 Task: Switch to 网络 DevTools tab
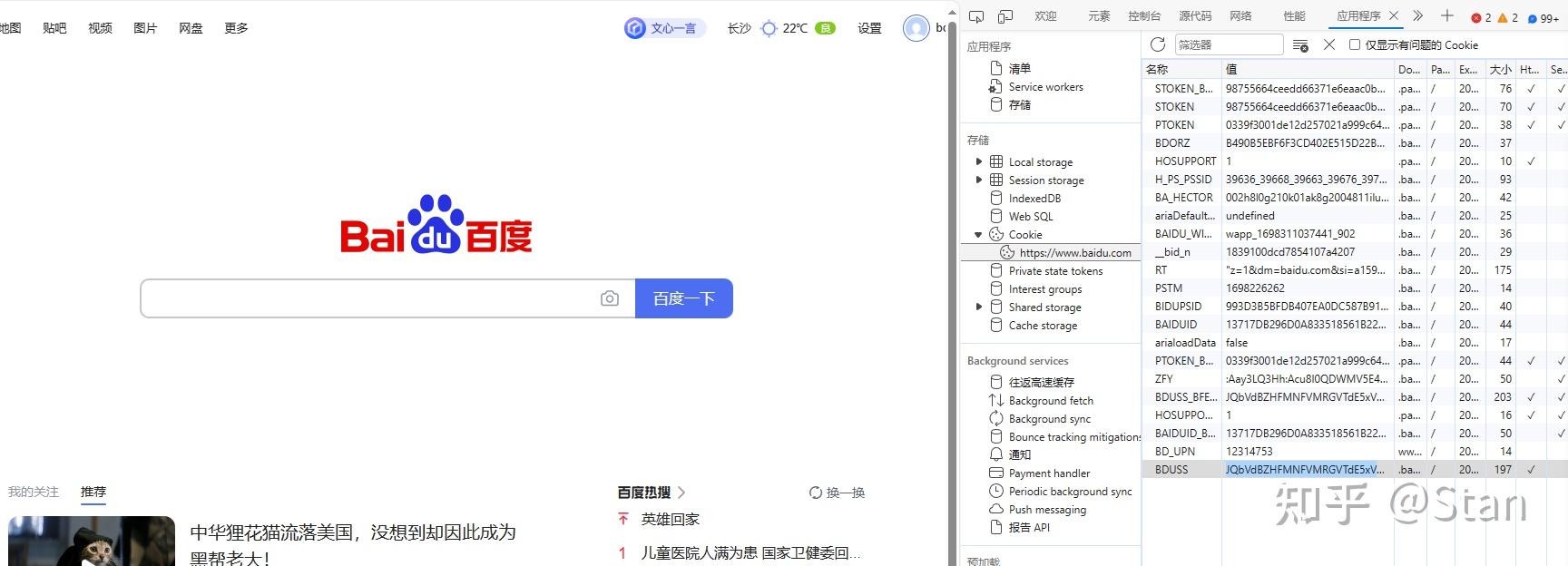pos(1240,16)
